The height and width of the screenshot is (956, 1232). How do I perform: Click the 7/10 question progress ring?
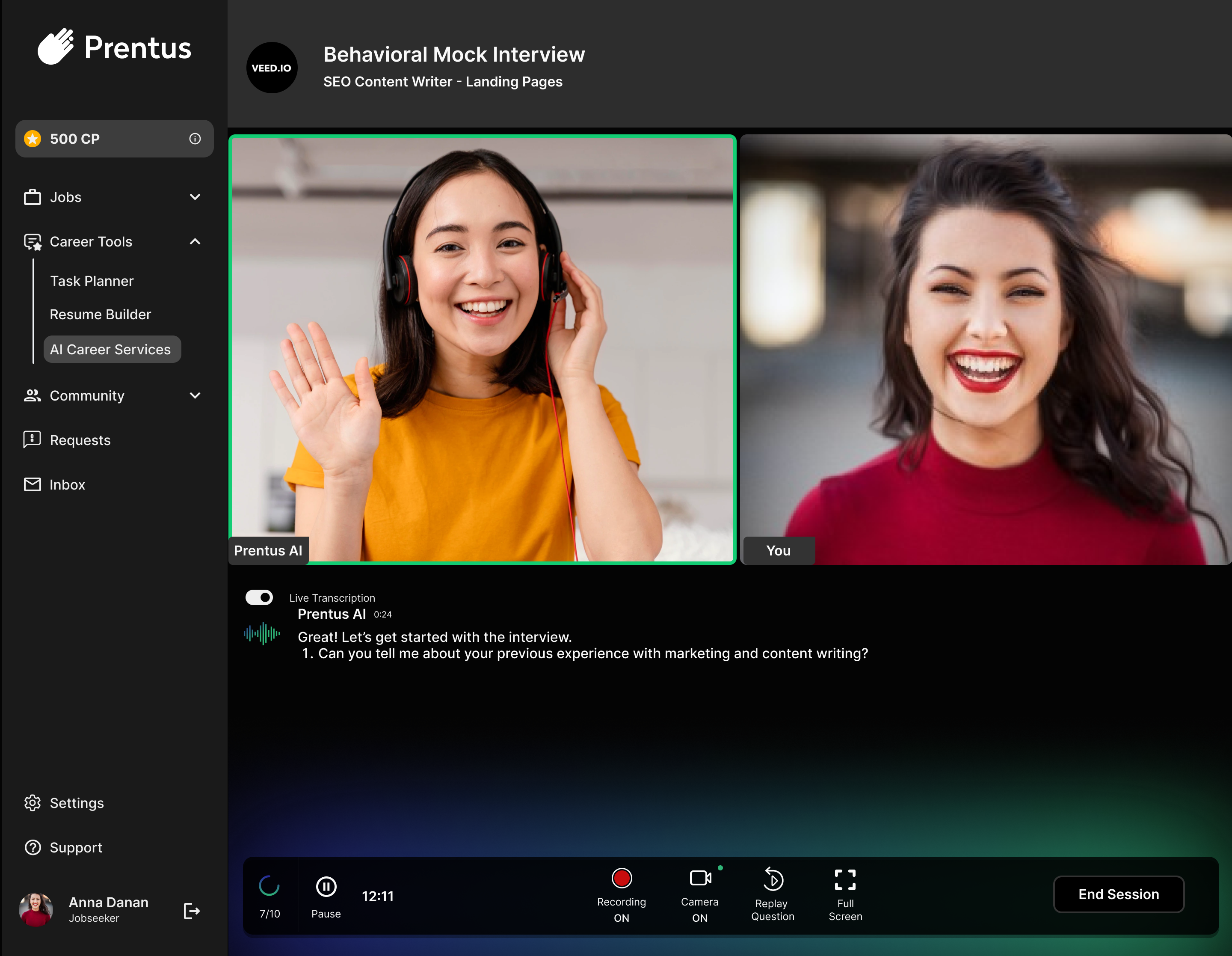pos(269,886)
